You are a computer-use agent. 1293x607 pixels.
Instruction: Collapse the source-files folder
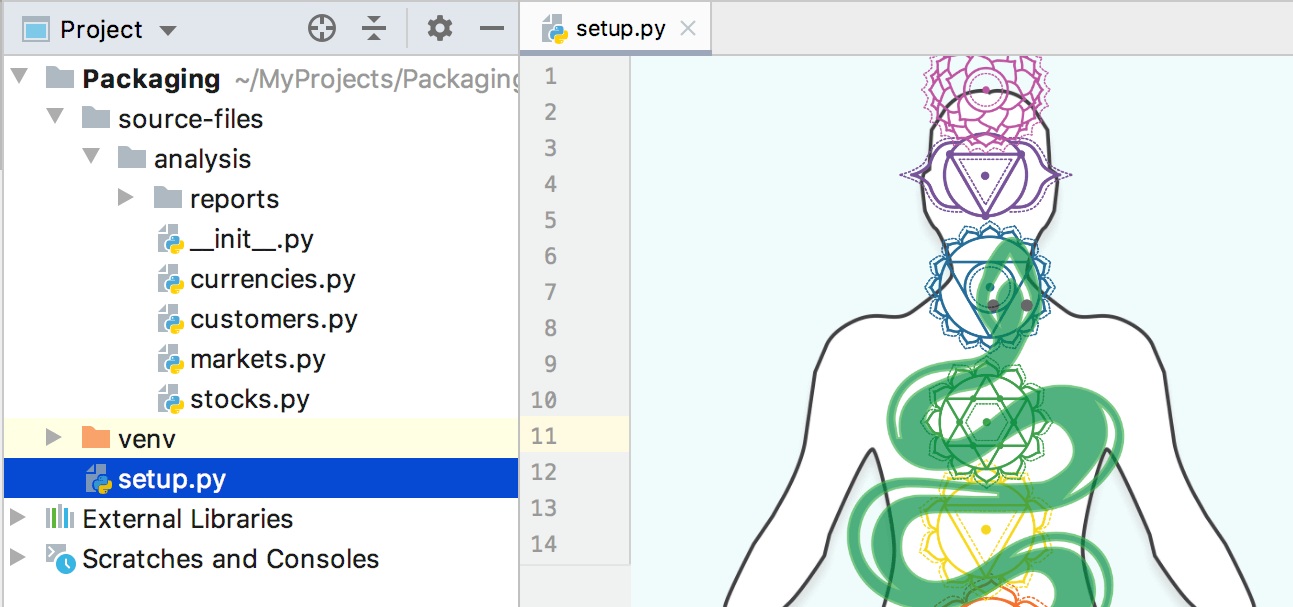pos(55,118)
